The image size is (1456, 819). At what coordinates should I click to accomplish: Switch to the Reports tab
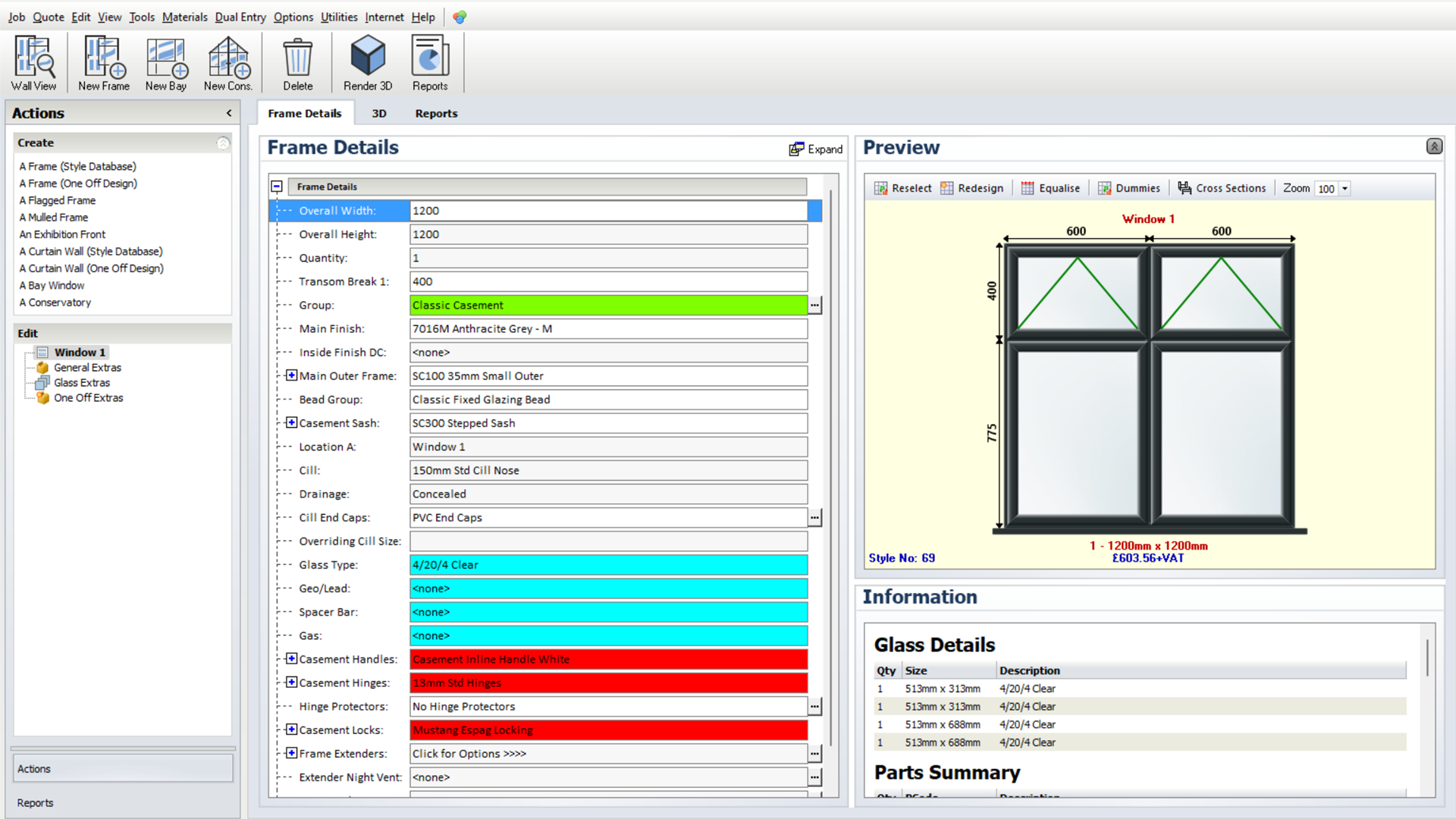click(436, 113)
